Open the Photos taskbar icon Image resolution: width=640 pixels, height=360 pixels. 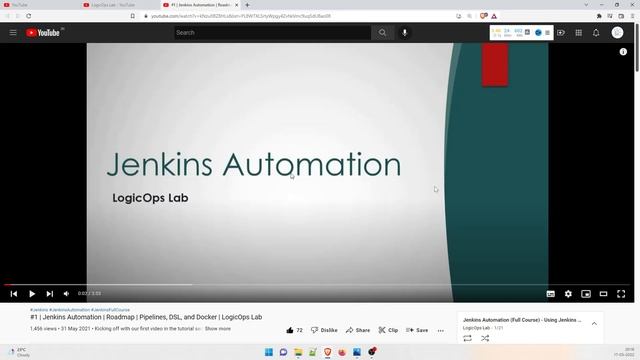click(x=357, y=352)
